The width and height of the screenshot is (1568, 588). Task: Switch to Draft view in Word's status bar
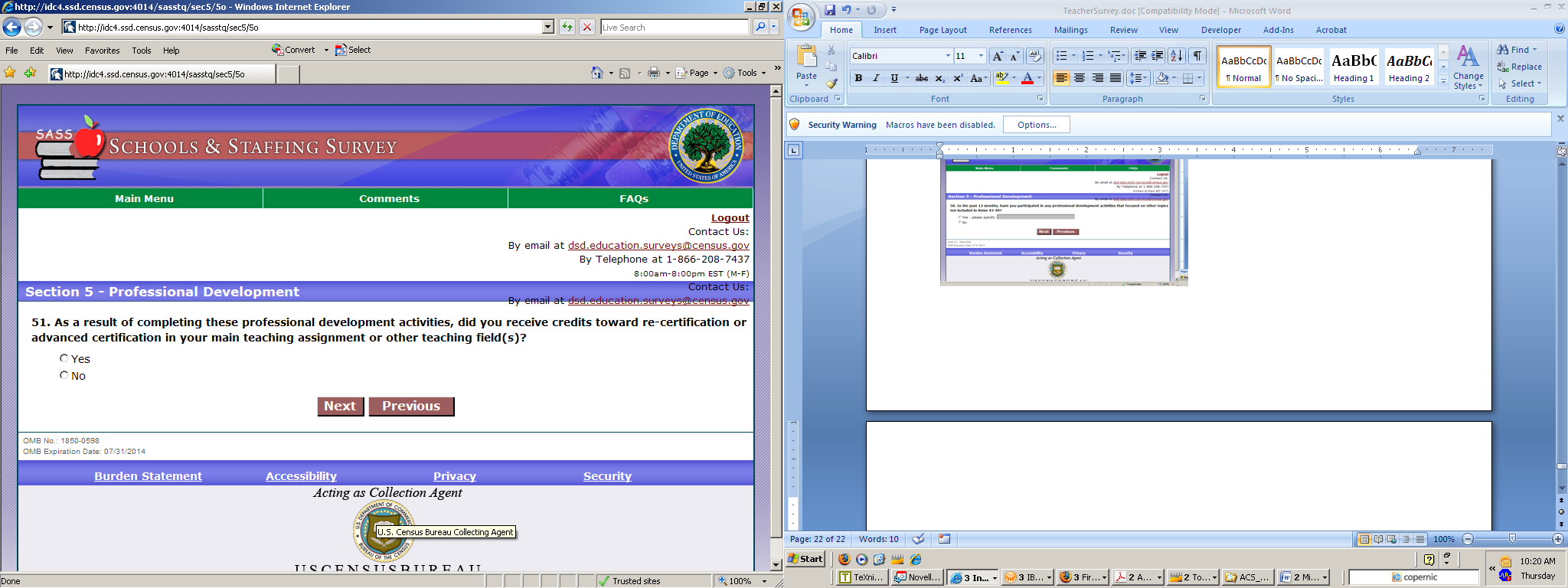1420,539
